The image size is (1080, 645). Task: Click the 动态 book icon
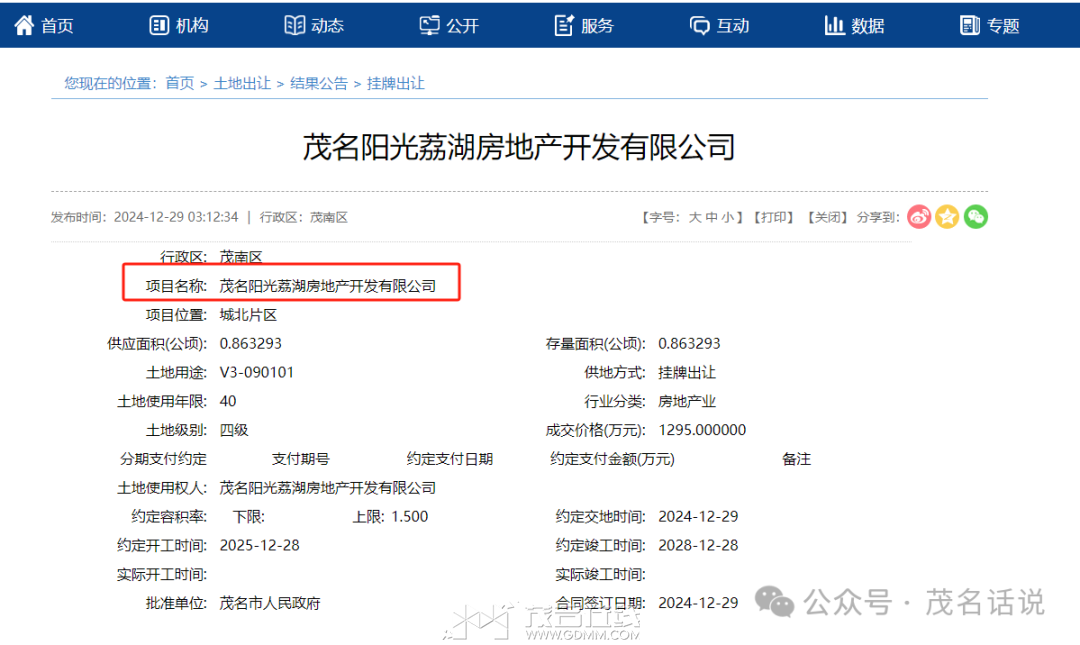pyautogui.click(x=294, y=25)
